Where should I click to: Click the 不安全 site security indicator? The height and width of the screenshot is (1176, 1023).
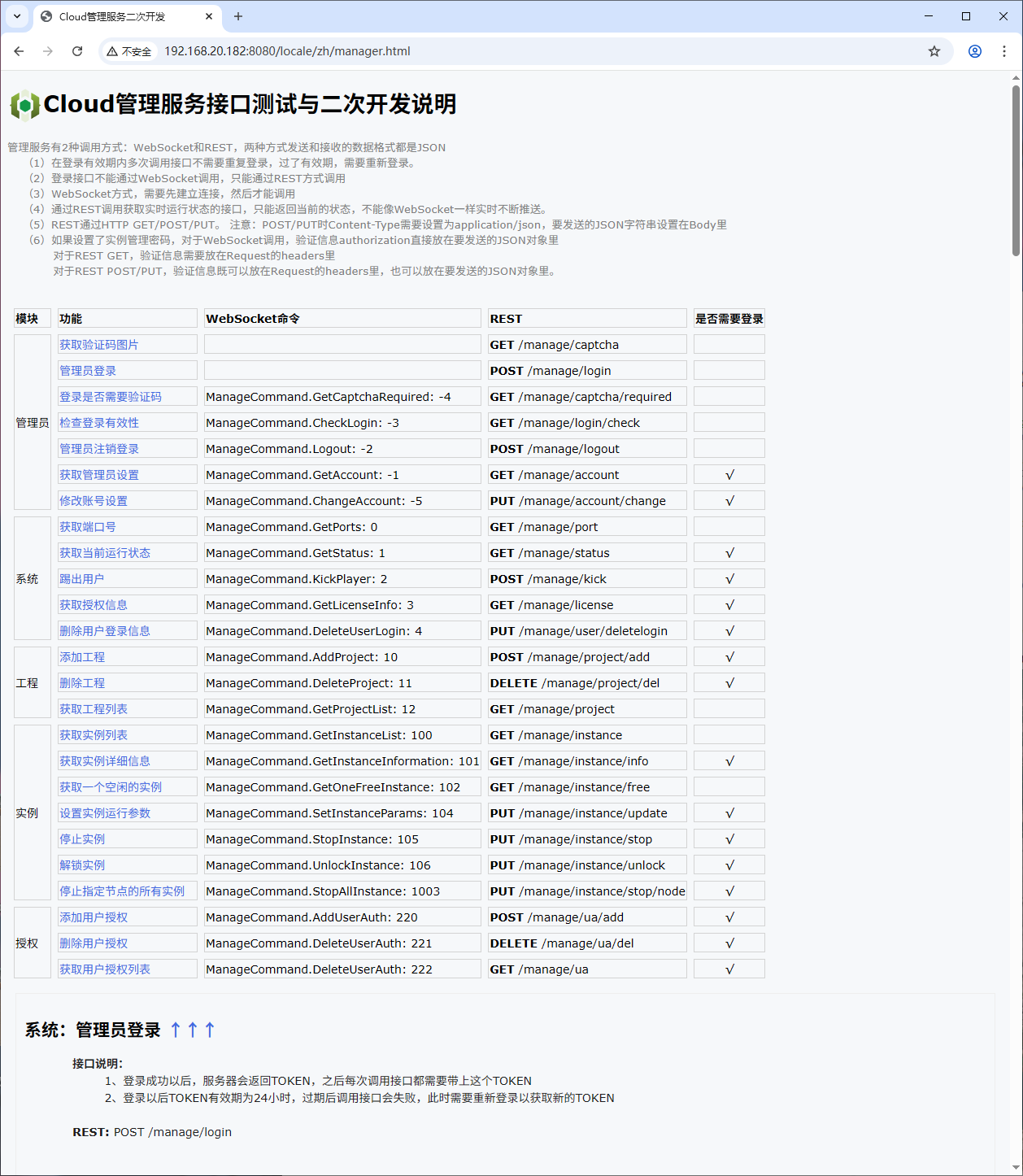tap(129, 51)
